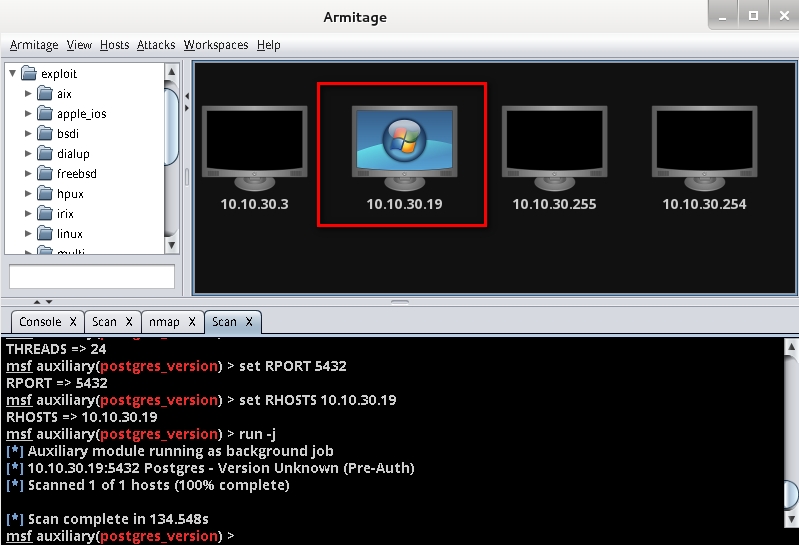Select the Windows host 10.10.30.19 icon
799x545 pixels.
404,148
